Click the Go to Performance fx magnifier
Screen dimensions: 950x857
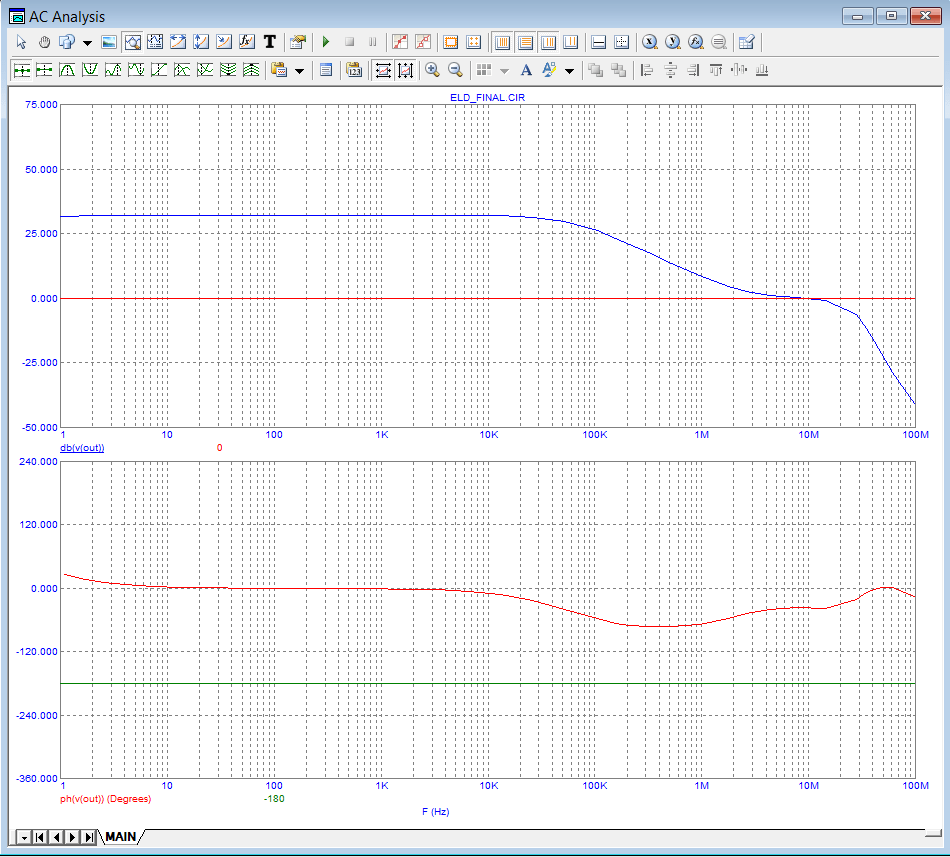point(696,42)
